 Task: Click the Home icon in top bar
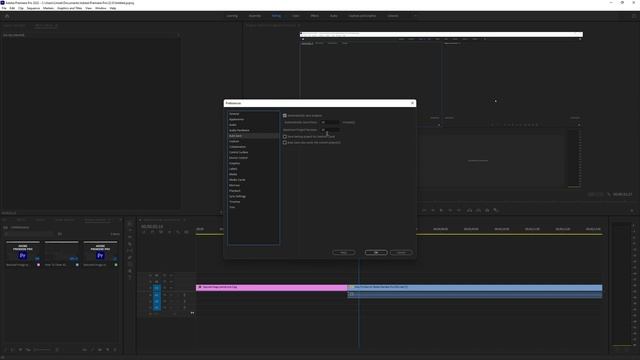(7, 16)
